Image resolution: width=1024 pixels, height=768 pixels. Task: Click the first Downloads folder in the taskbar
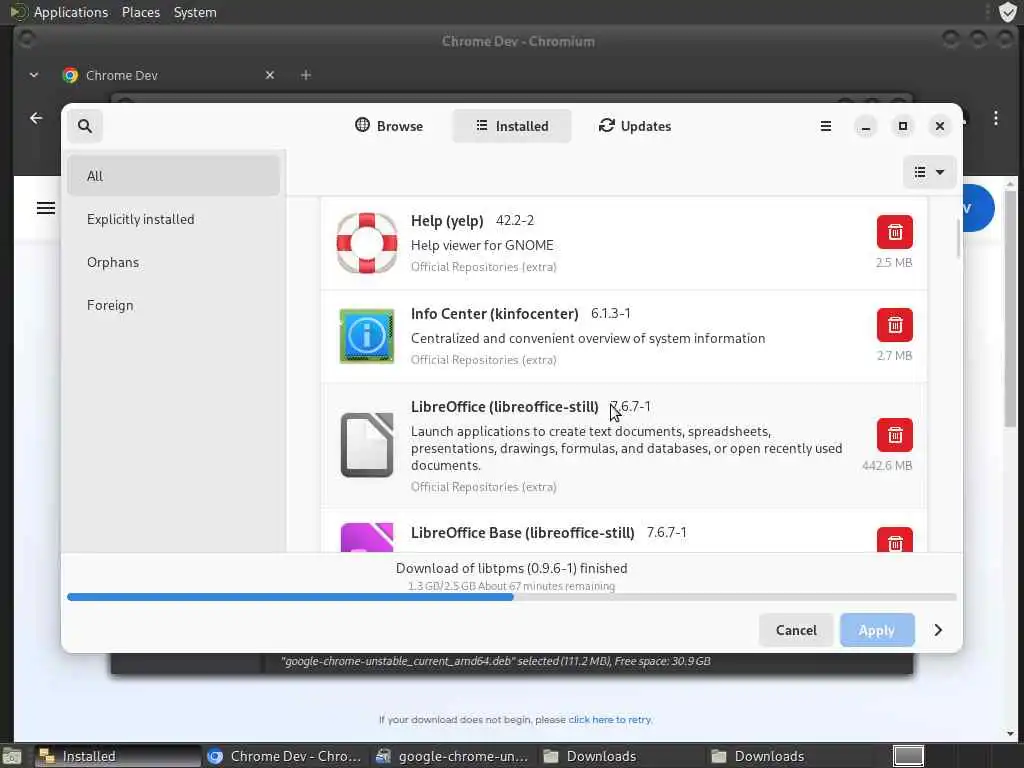tap(621, 756)
